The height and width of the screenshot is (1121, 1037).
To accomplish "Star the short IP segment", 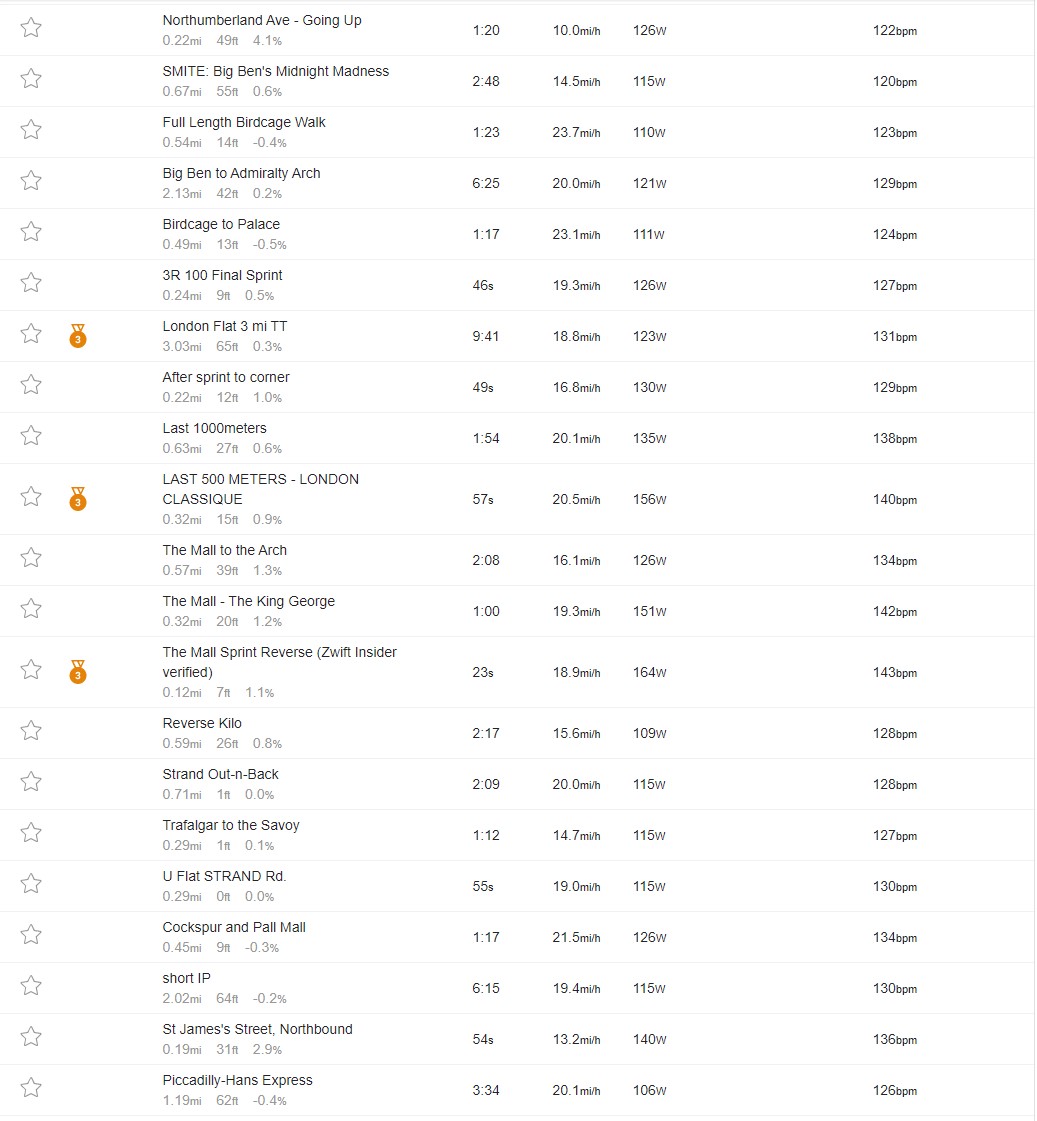I will [x=31, y=986].
